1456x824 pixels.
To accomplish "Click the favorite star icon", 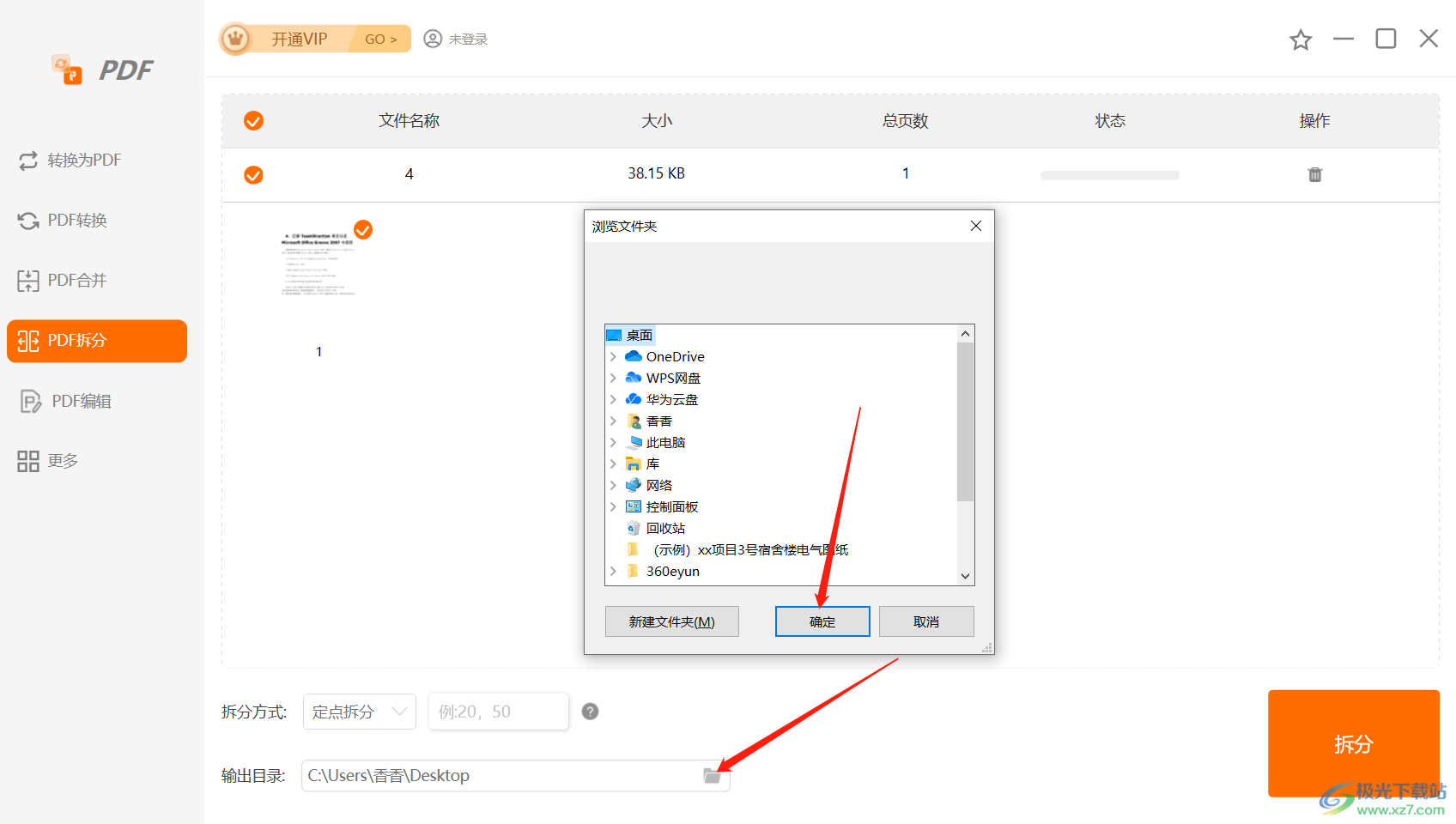I will pyautogui.click(x=1301, y=39).
